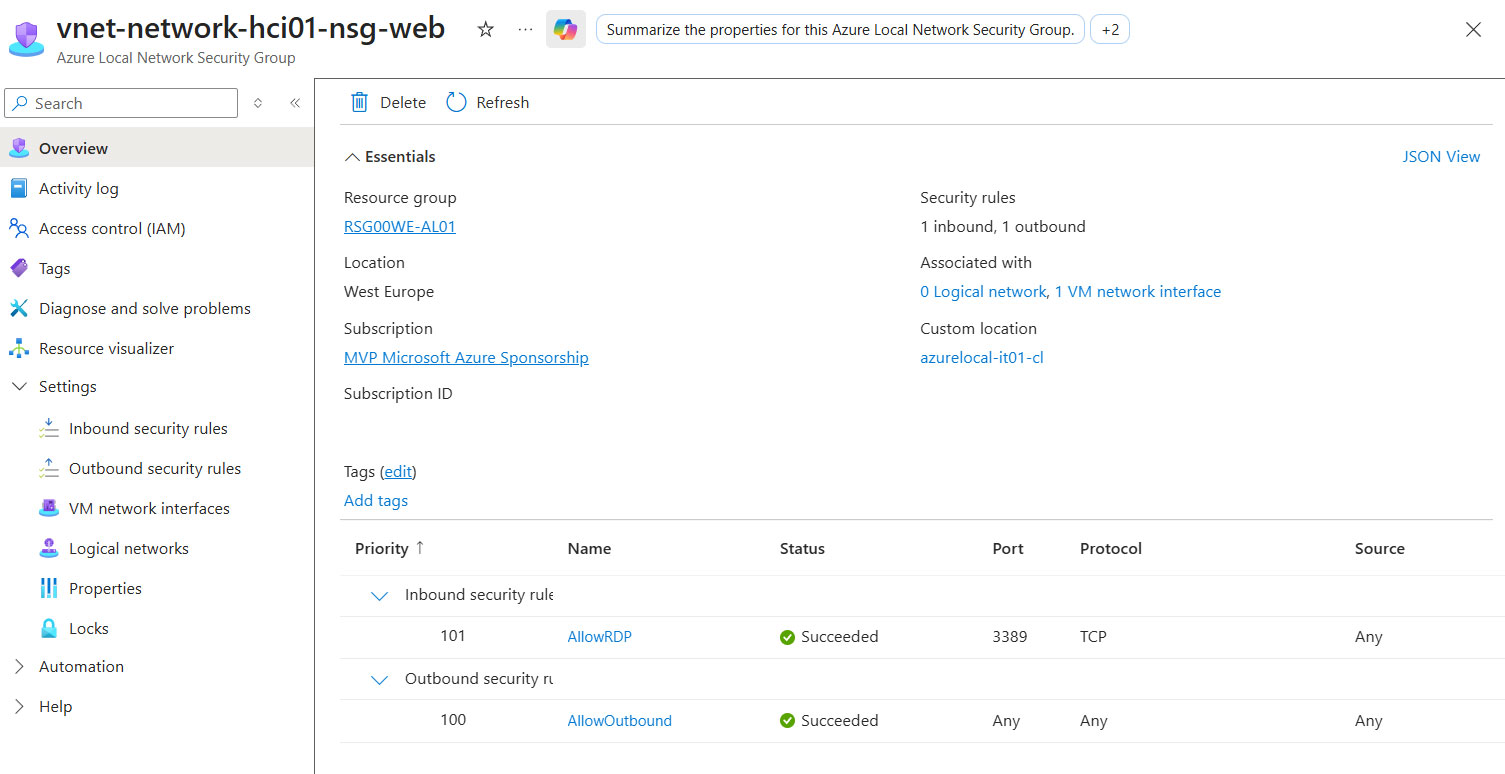Favorite this resource with the star icon
This screenshot has width=1505, height=774.
tap(486, 30)
